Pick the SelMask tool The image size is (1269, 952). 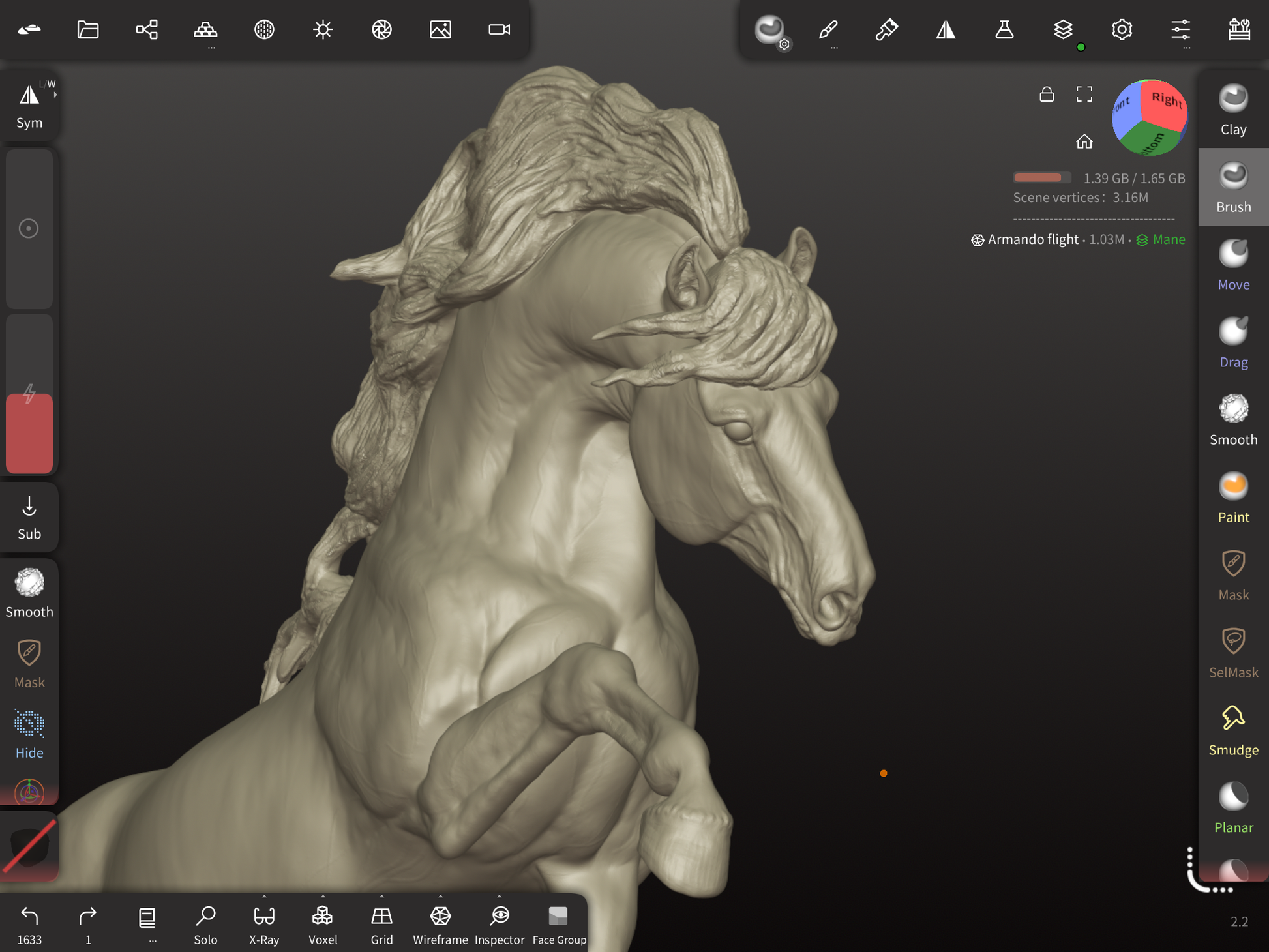pos(1232,653)
